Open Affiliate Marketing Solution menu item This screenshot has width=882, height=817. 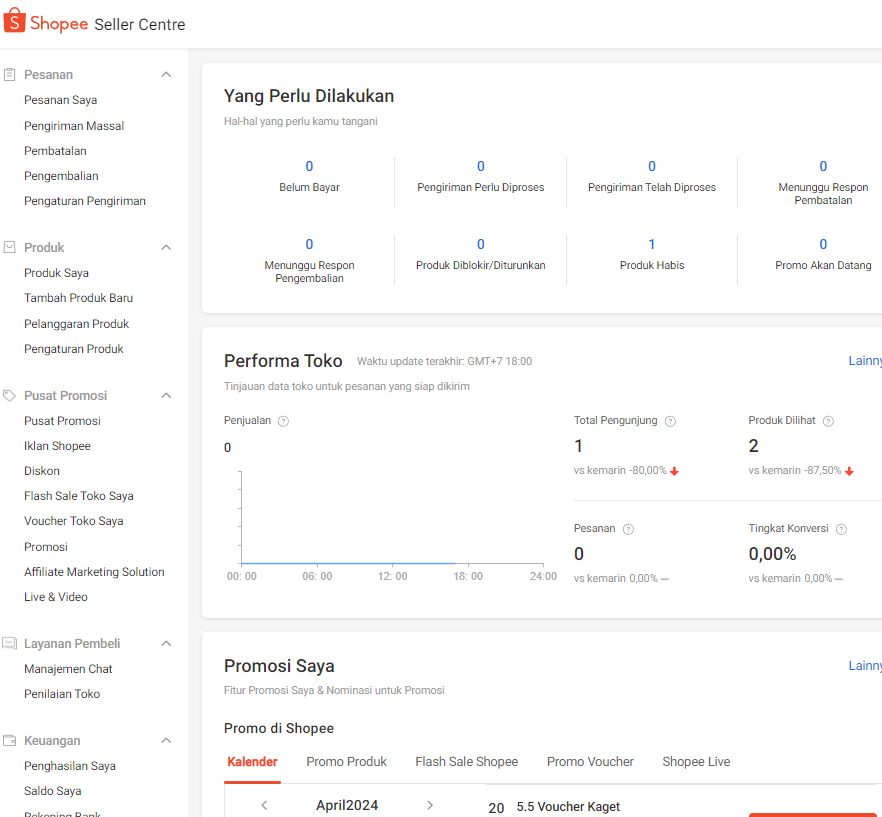pyautogui.click(x=94, y=572)
